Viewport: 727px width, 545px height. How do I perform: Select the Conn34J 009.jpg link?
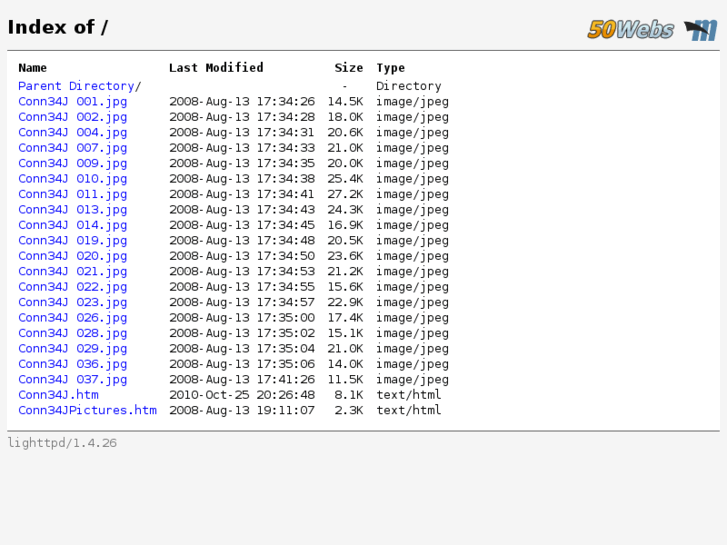[72, 163]
